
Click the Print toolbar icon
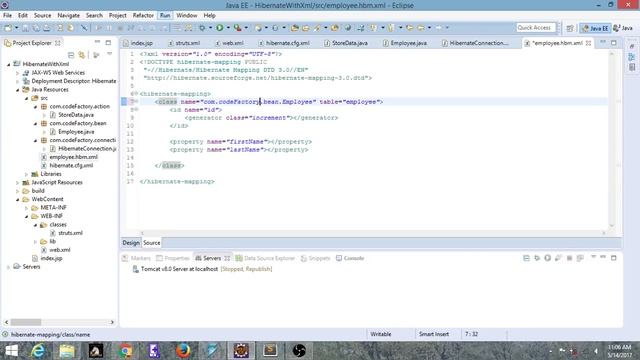(x=47, y=28)
